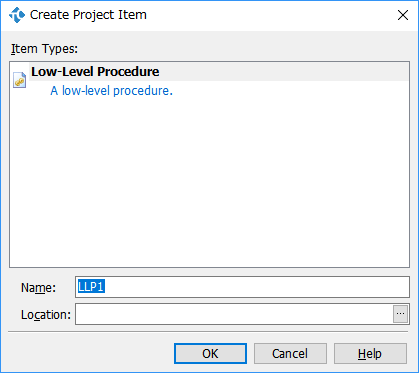Click blank dialog area left of OK

[90, 353]
